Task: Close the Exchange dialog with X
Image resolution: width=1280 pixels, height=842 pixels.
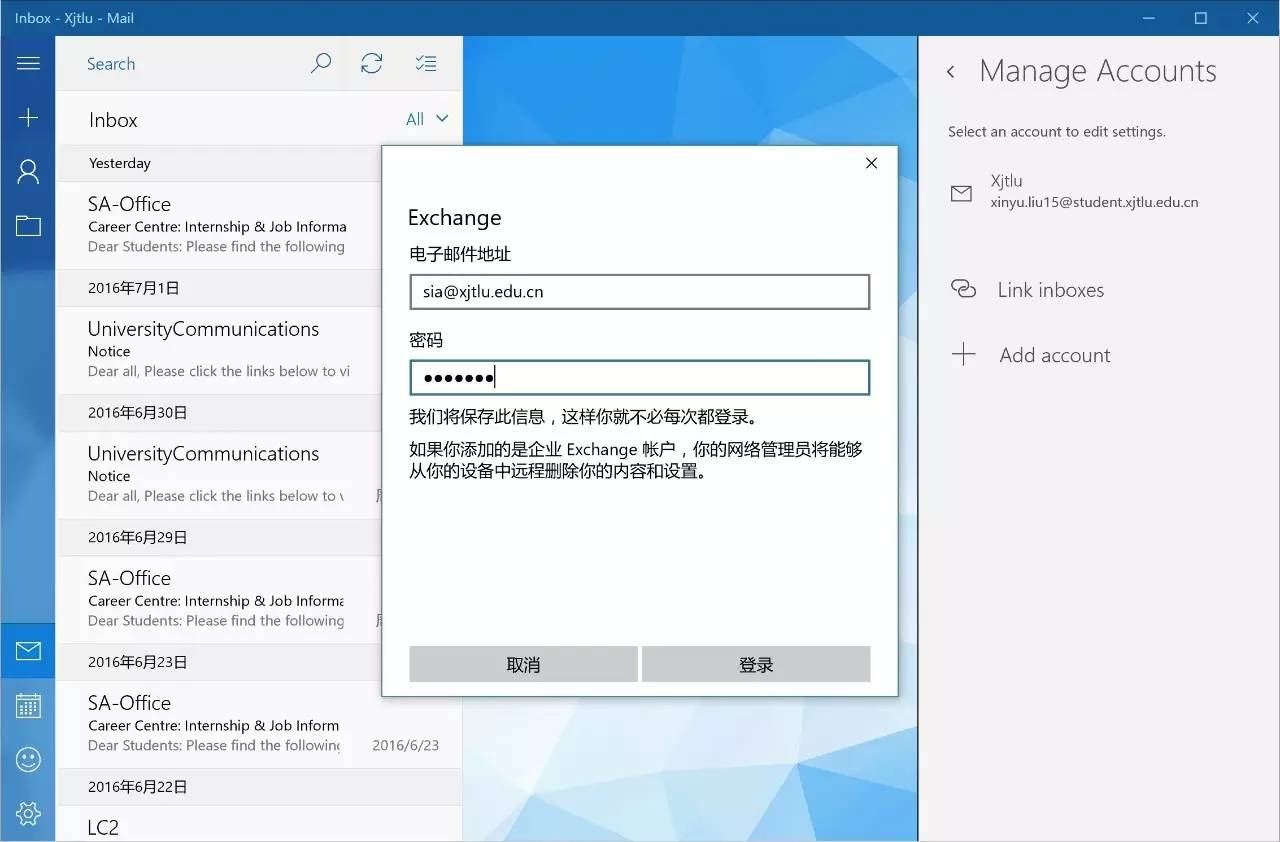Action: point(871,163)
